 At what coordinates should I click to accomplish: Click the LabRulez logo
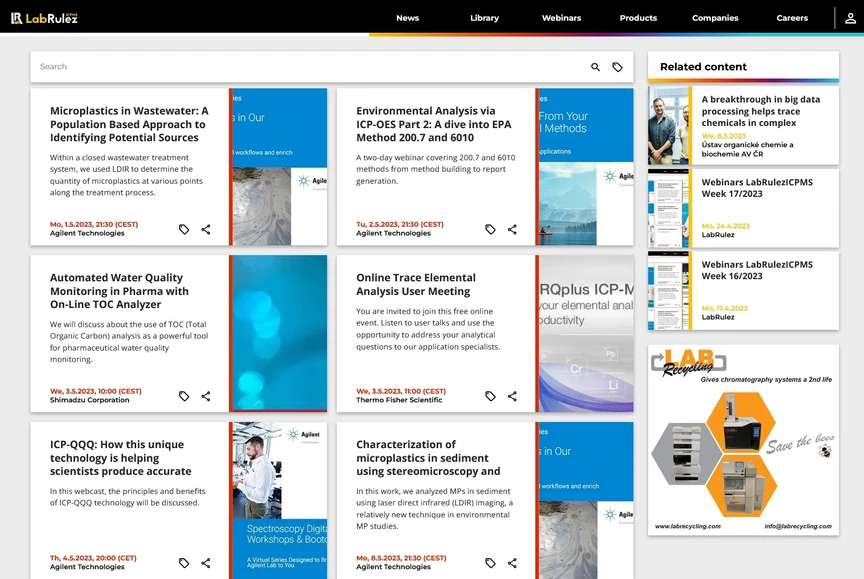pyautogui.click(x=44, y=18)
